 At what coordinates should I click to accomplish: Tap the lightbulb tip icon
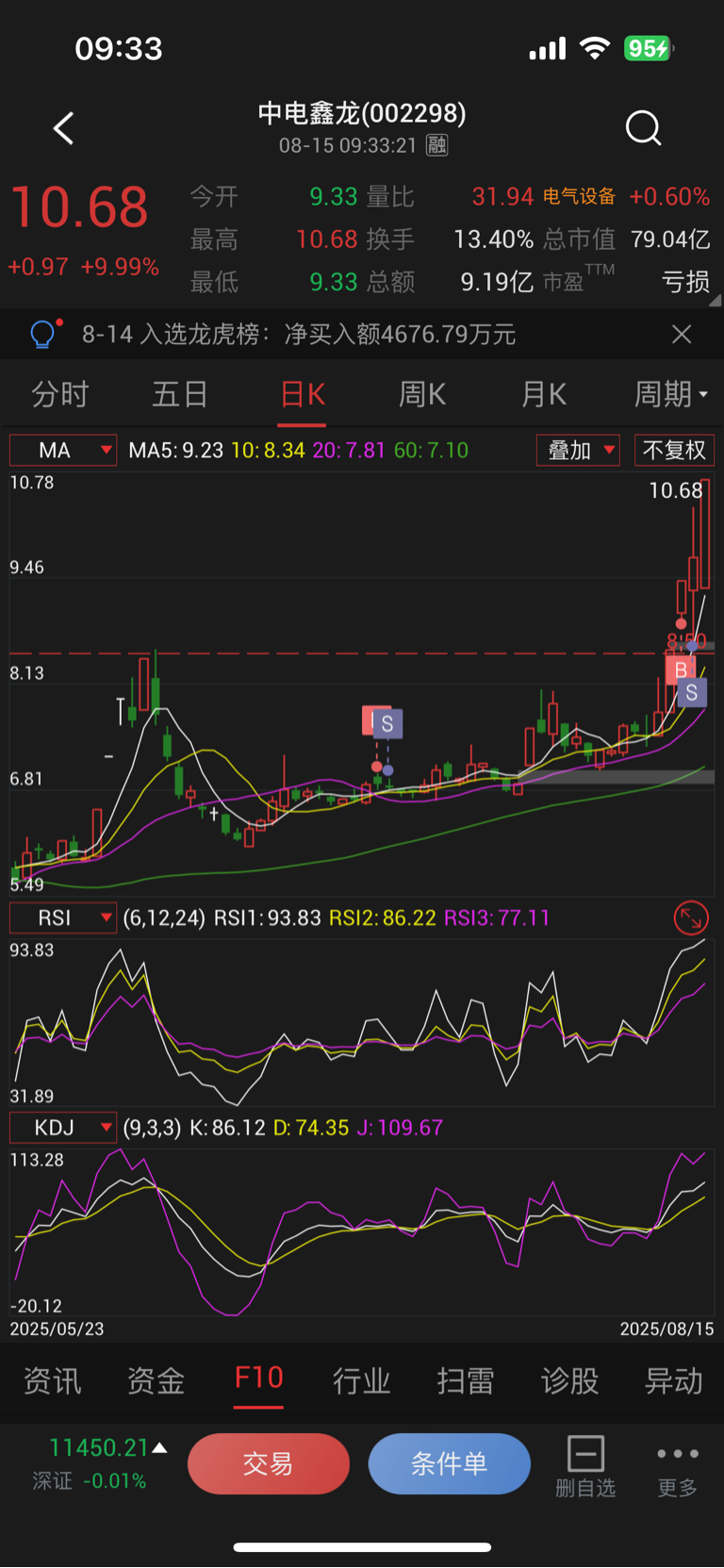coord(43,334)
